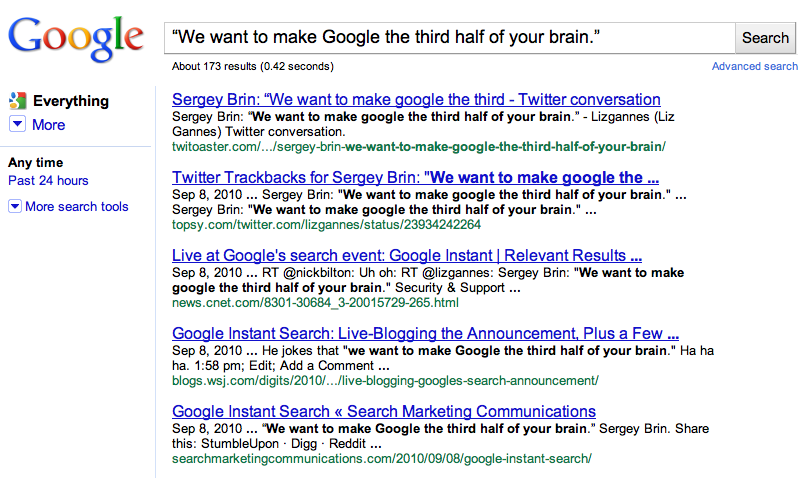The width and height of the screenshot is (804, 478).
Task: Open the Live-Blogging the Announcement result
Action: pyautogui.click(x=425, y=334)
